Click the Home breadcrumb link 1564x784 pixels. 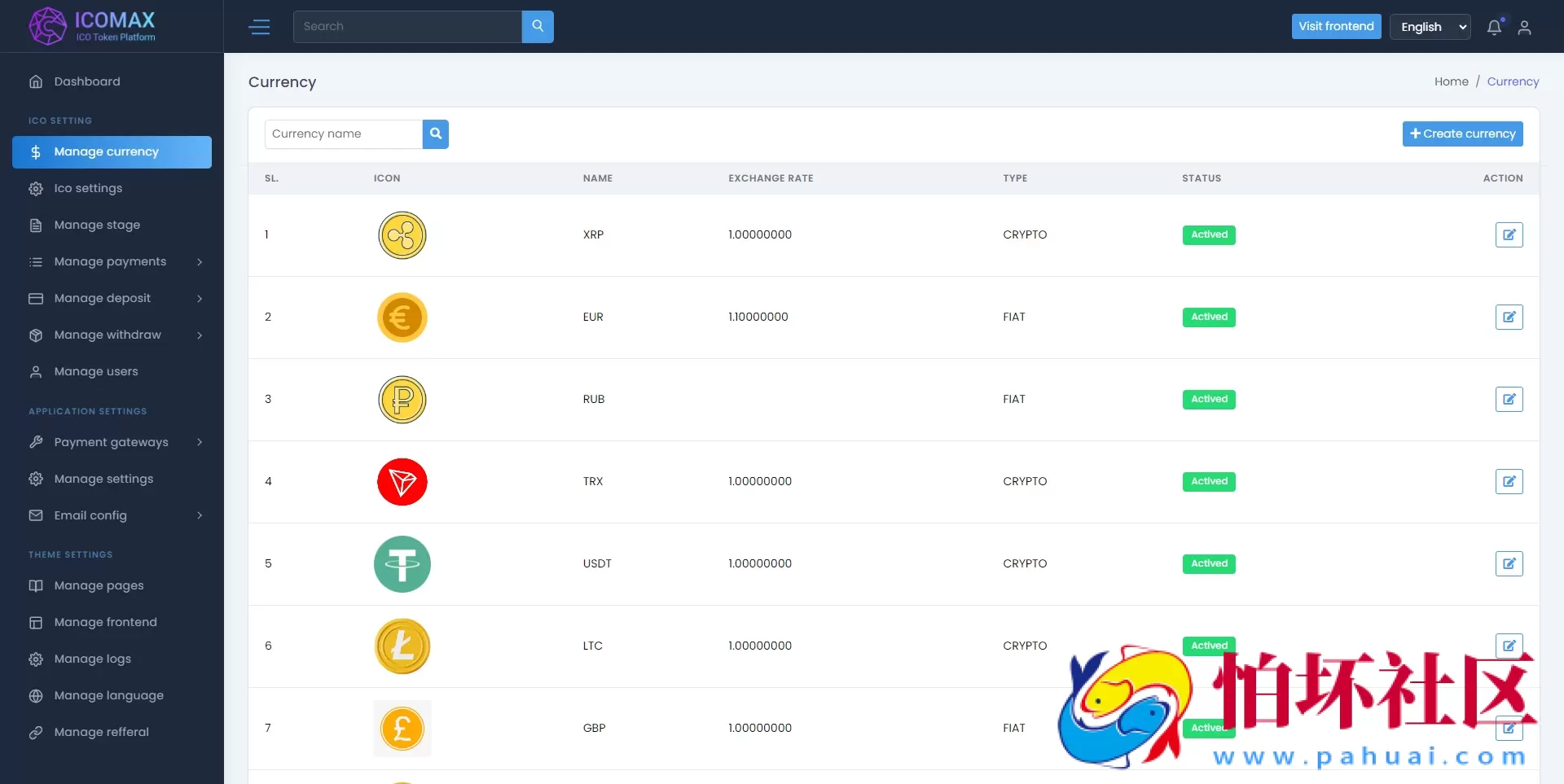(x=1451, y=81)
